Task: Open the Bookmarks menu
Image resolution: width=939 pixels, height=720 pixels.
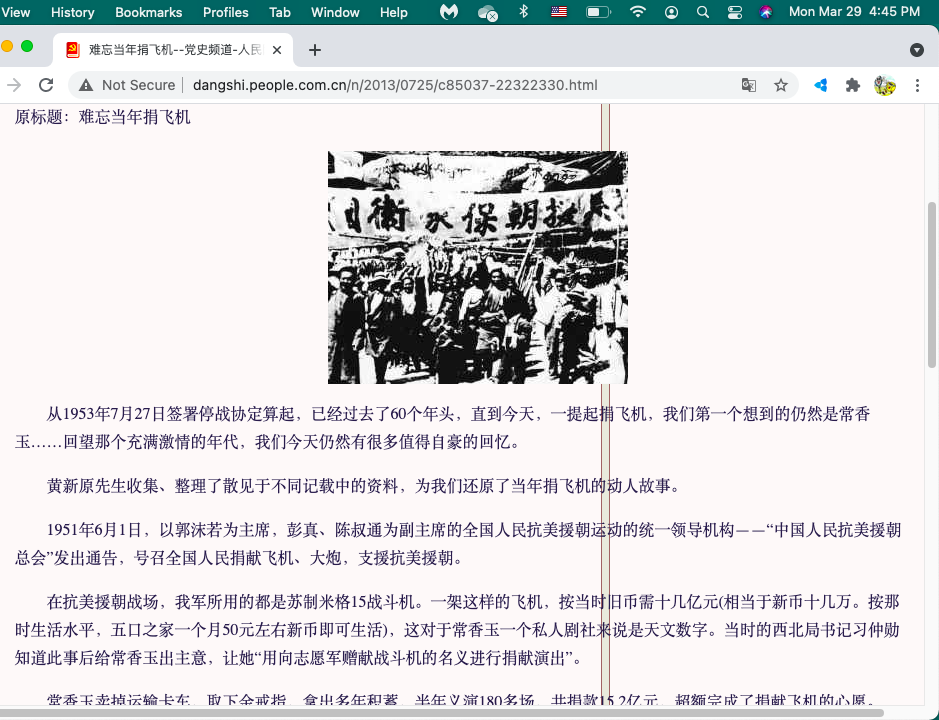Action: tap(148, 12)
